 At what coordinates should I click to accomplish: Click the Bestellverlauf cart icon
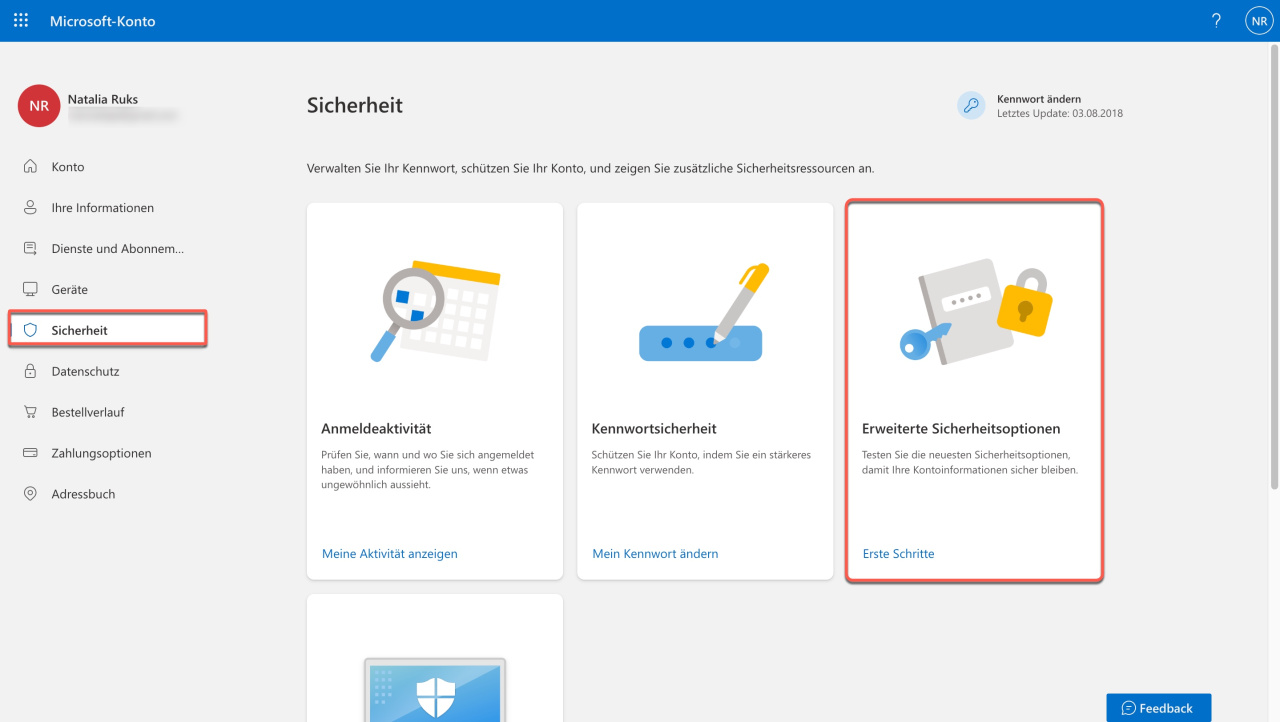[x=30, y=412]
